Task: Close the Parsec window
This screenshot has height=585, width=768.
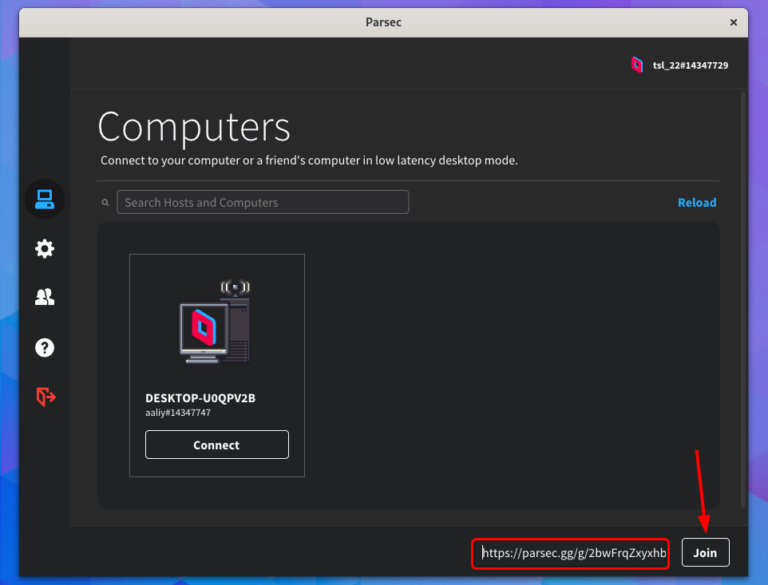Action: (733, 21)
